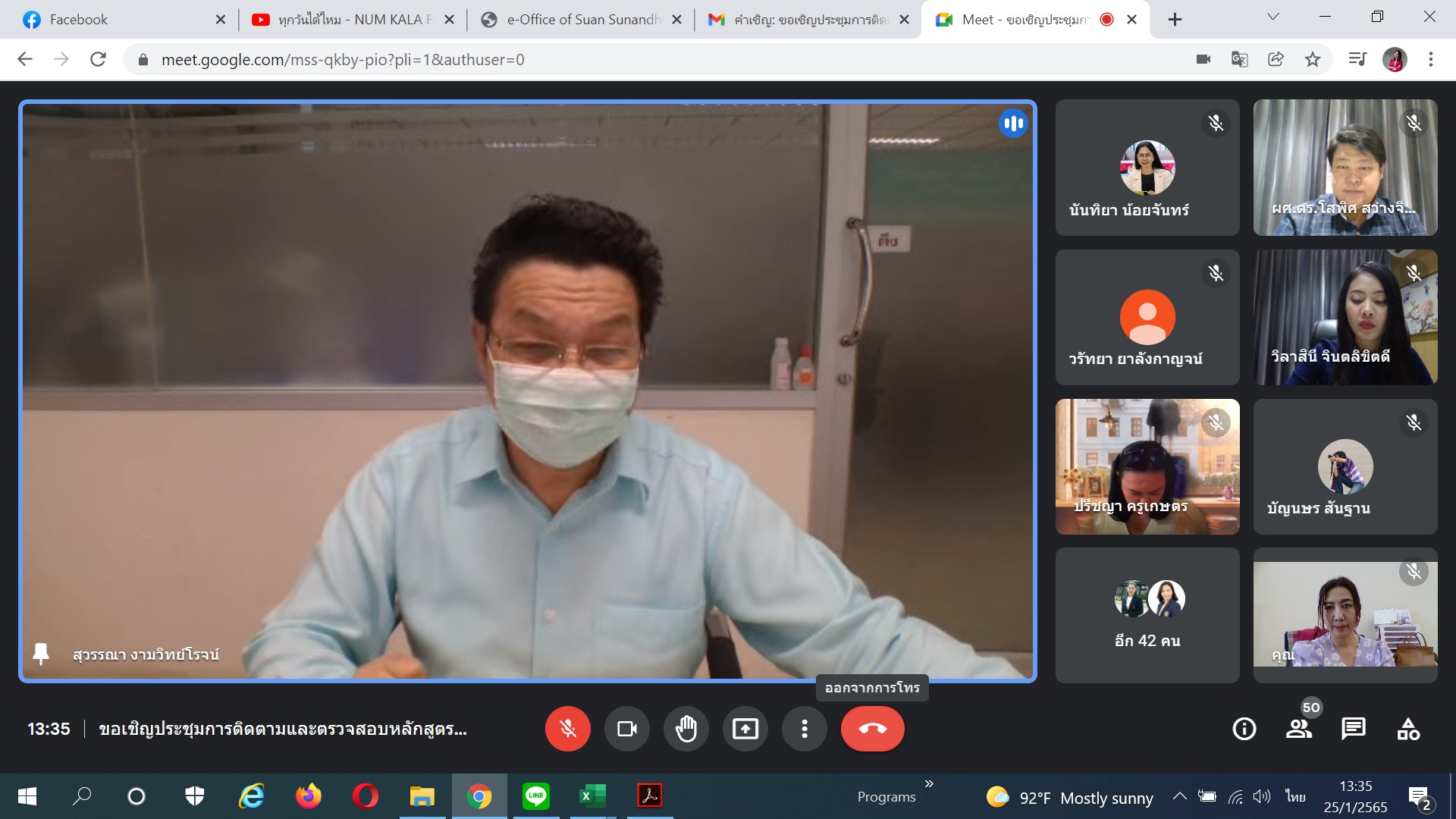The image size is (1456, 819).
Task: Toggle the muted microphone button
Action: [567, 729]
